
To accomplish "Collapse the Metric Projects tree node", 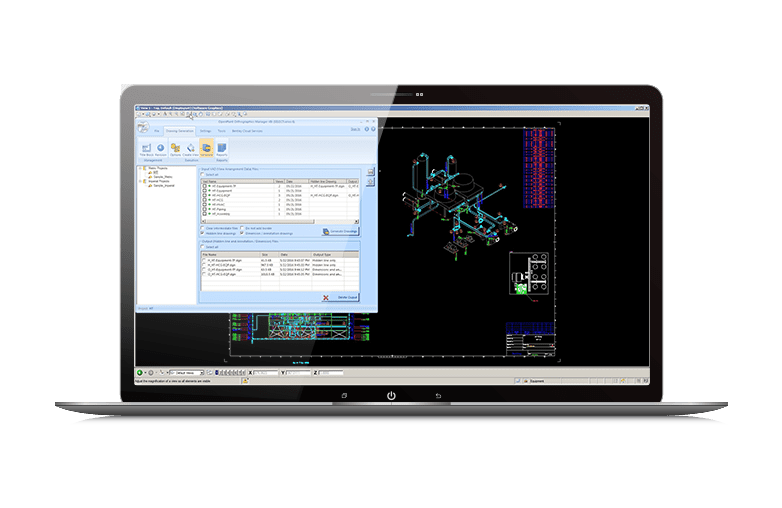I will (140, 169).
